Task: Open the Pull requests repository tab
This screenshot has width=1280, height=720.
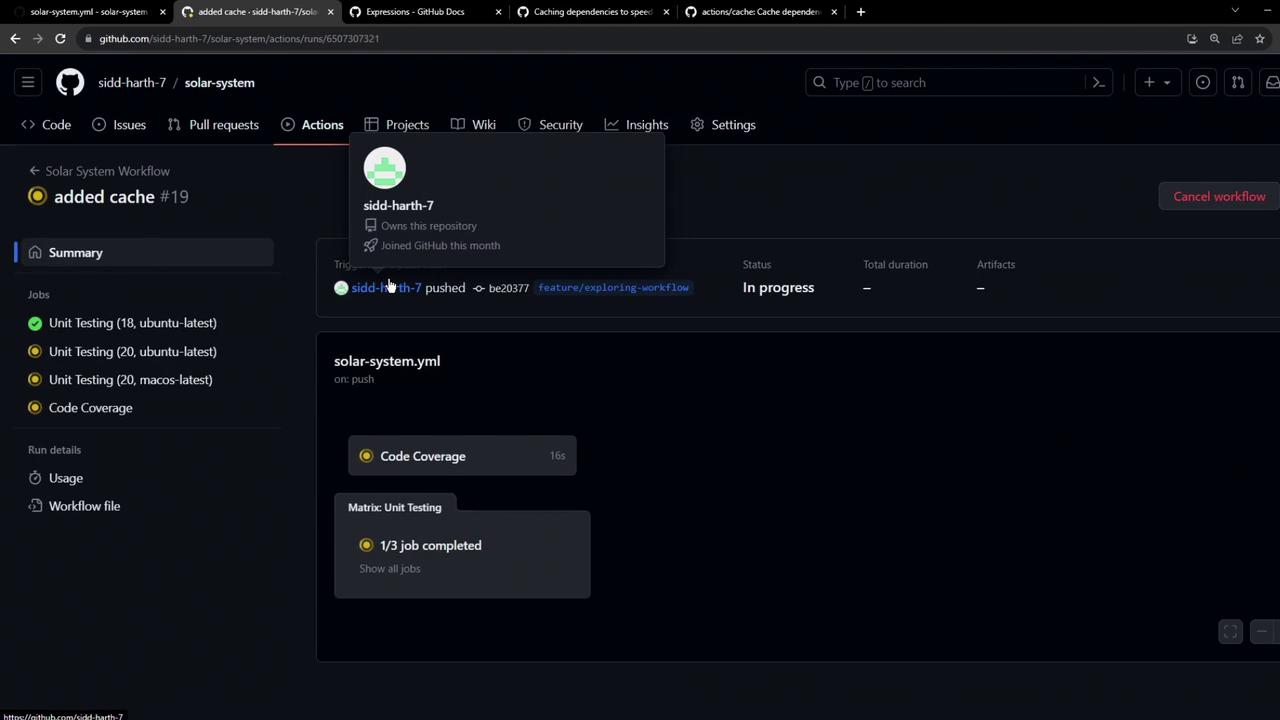Action: pos(213,125)
